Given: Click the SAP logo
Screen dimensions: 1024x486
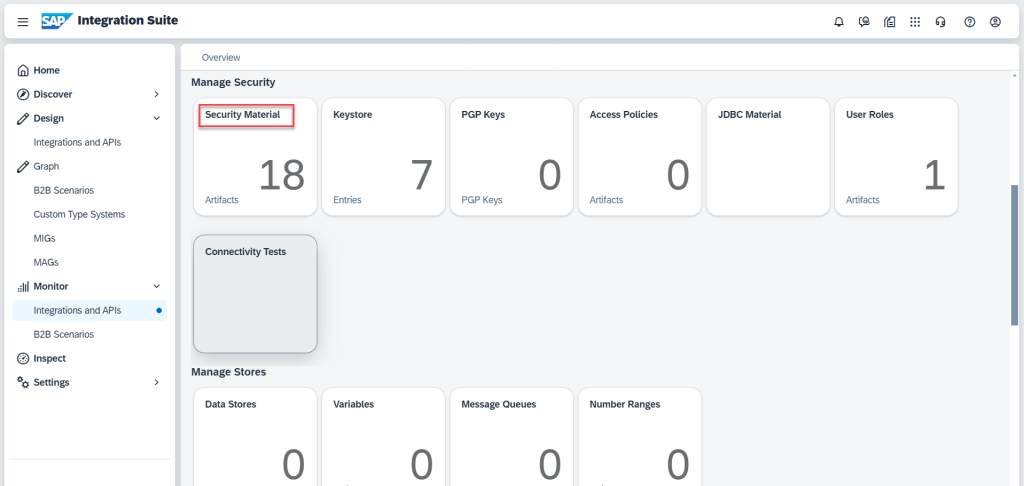Looking at the screenshot, I should [55, 21].
